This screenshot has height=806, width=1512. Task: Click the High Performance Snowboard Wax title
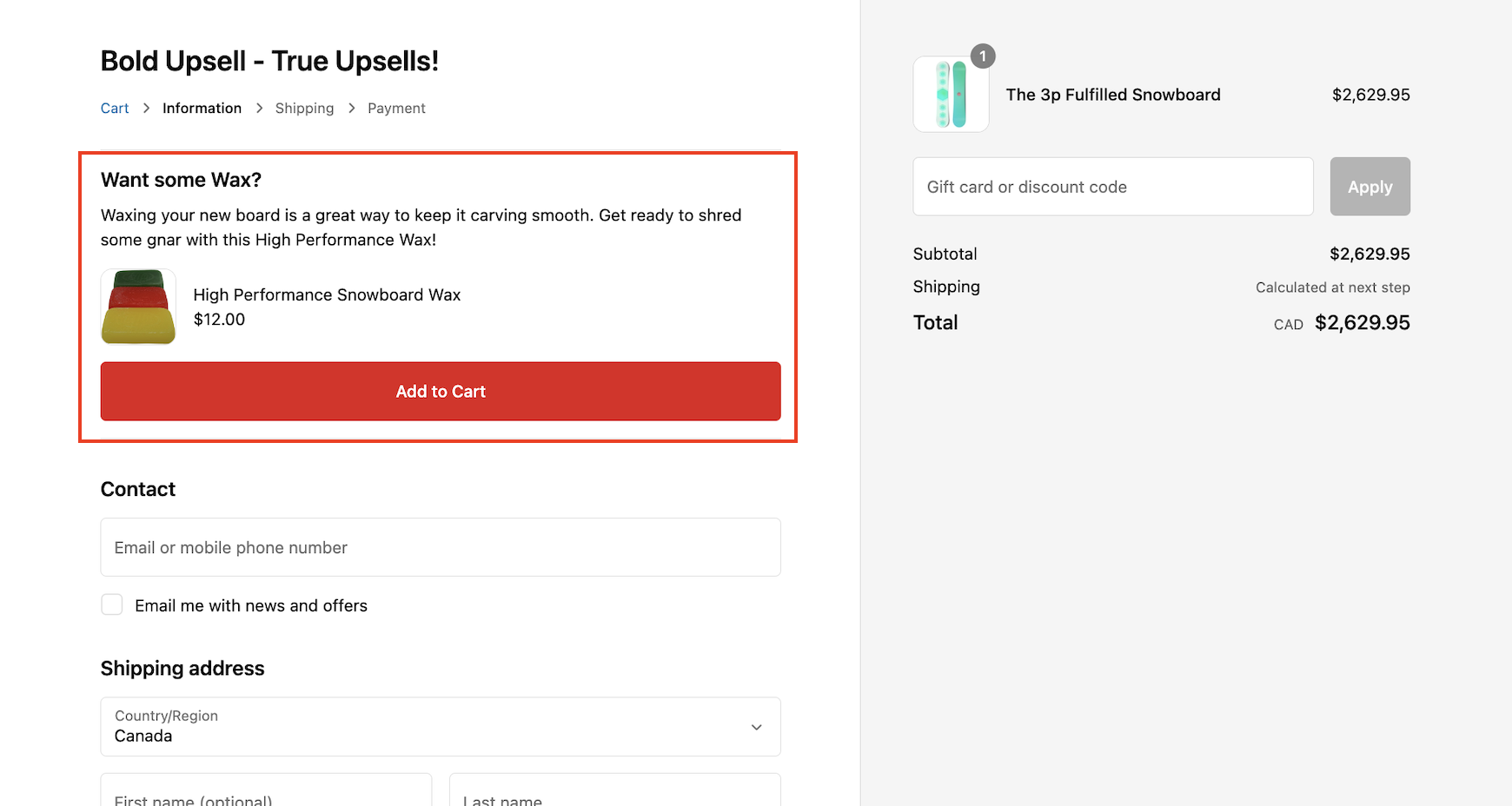pyautogui.click(x=327, y=294)
